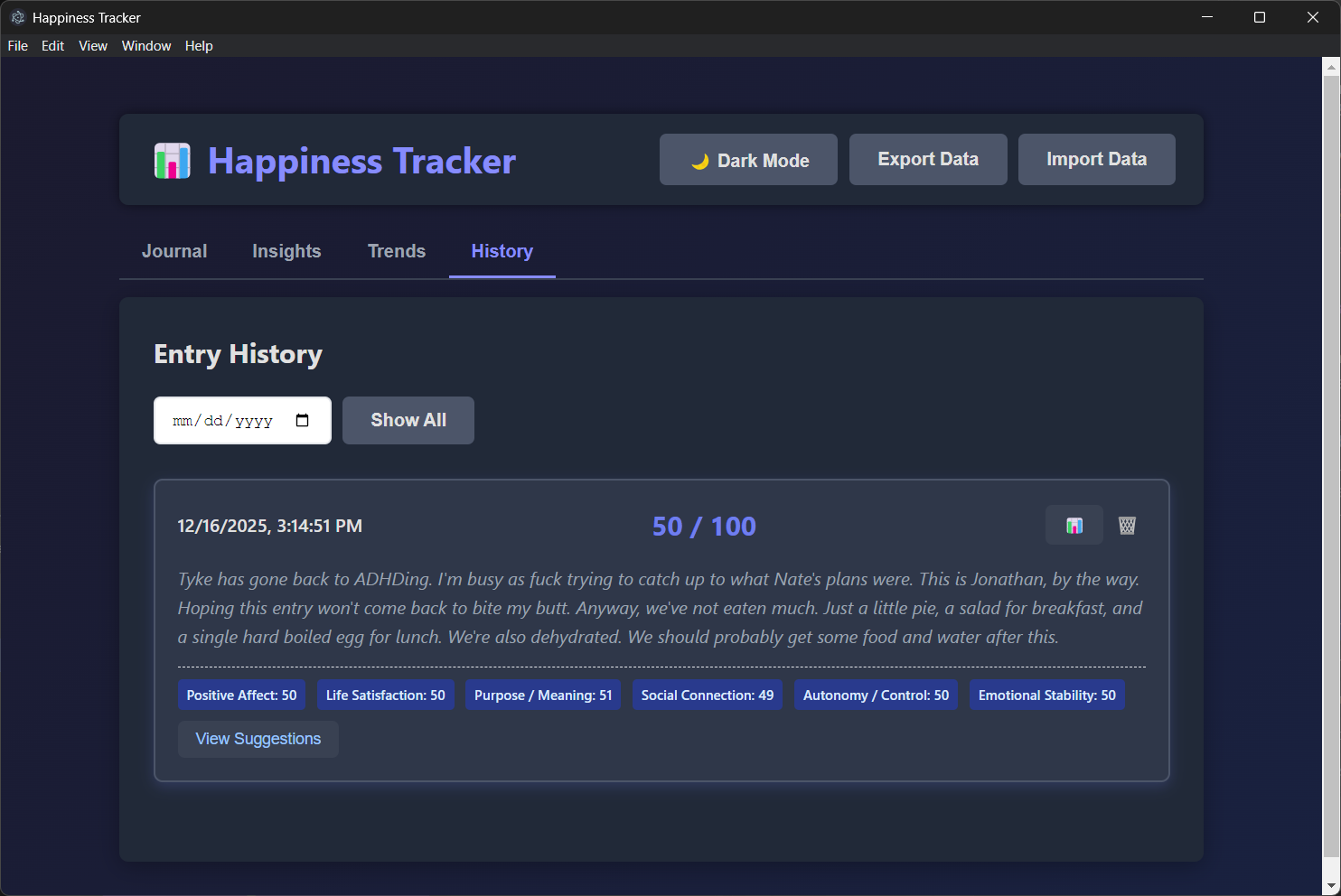This screenshot has height=896, width=1341.
Task: Switch to the Trends tab
Action: [397, 251]
